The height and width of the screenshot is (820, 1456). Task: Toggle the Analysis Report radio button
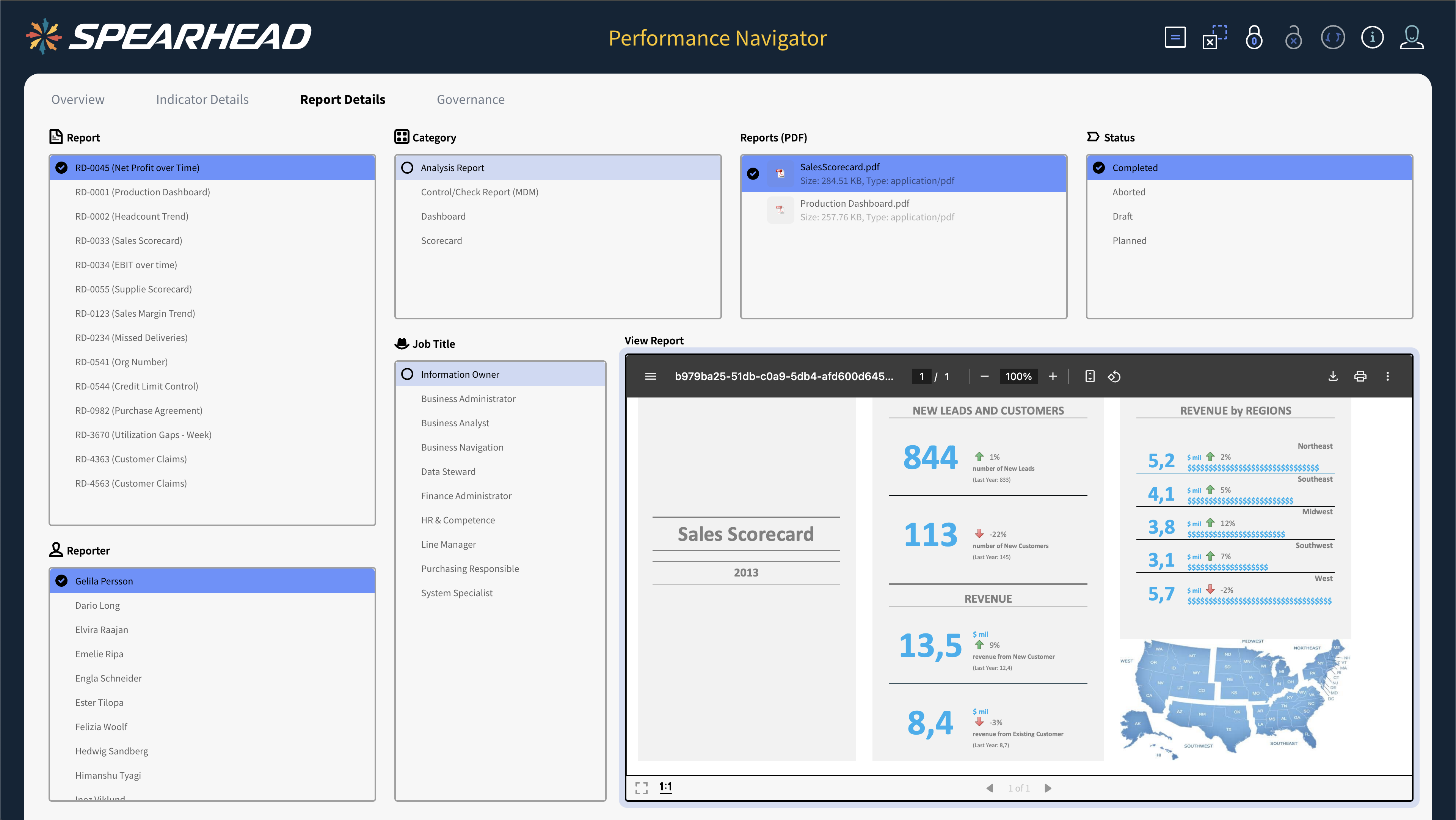(x=407, y=167)
